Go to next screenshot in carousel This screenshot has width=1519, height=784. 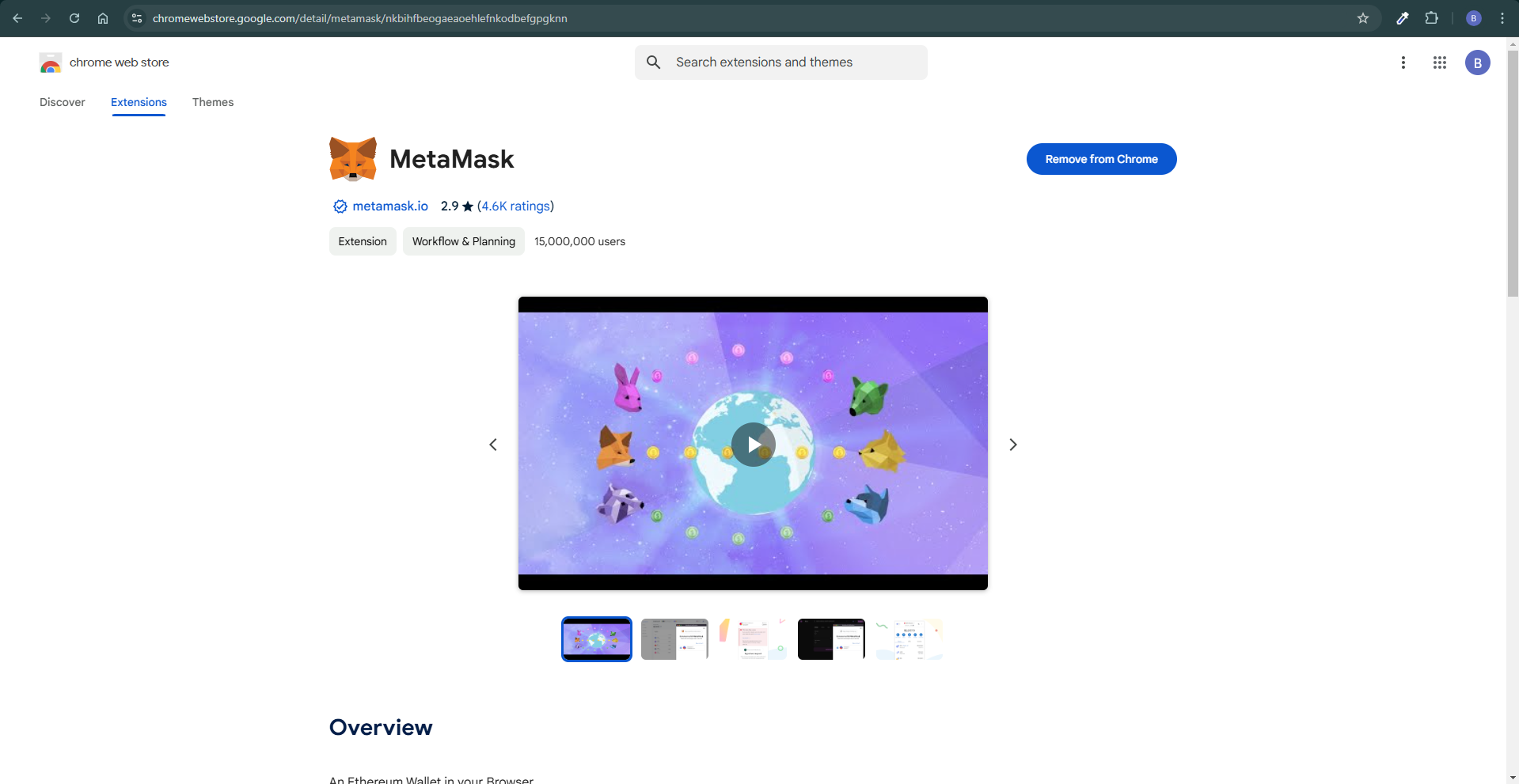(1012, 445)
